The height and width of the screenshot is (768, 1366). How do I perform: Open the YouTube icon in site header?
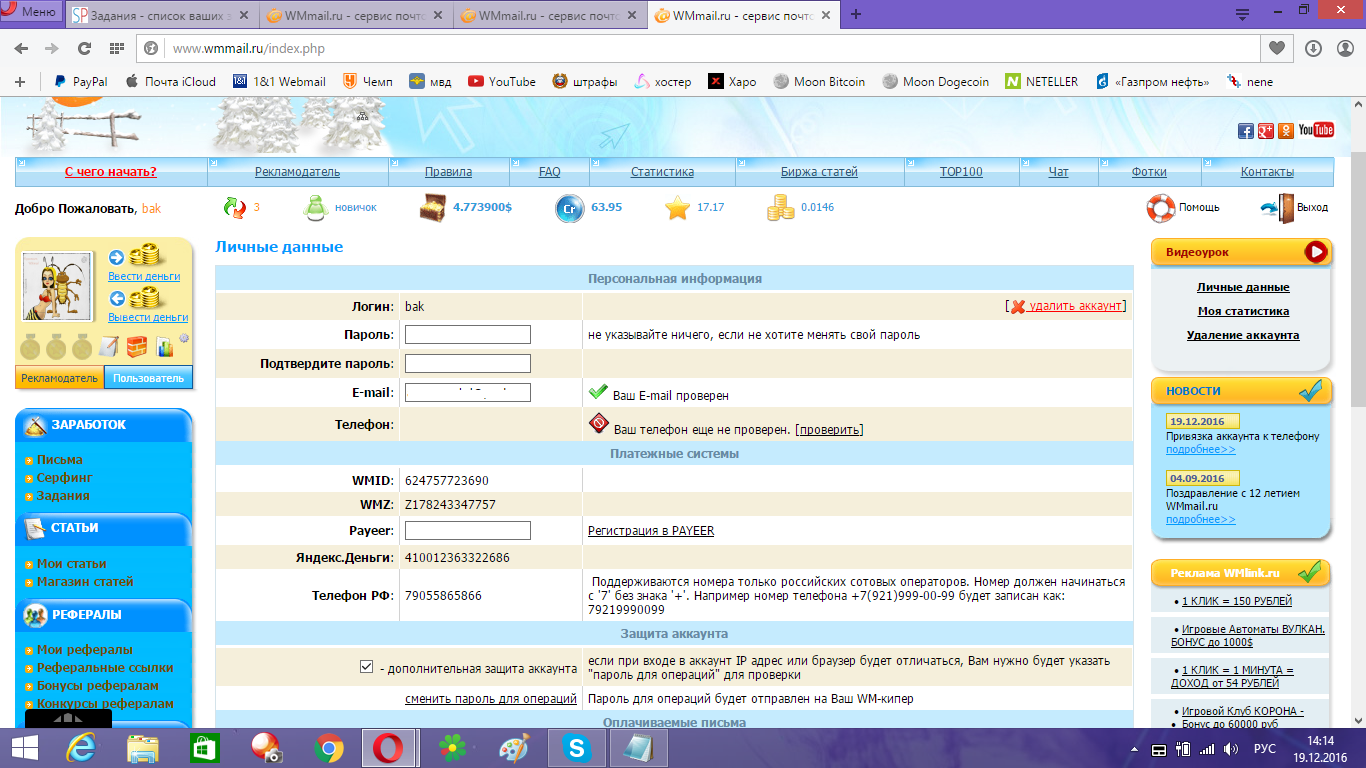pos(1316,130)
